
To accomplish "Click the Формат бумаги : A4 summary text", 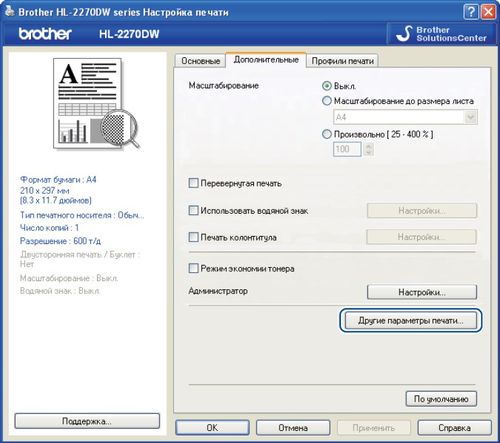I will click(x=58, y=180).
